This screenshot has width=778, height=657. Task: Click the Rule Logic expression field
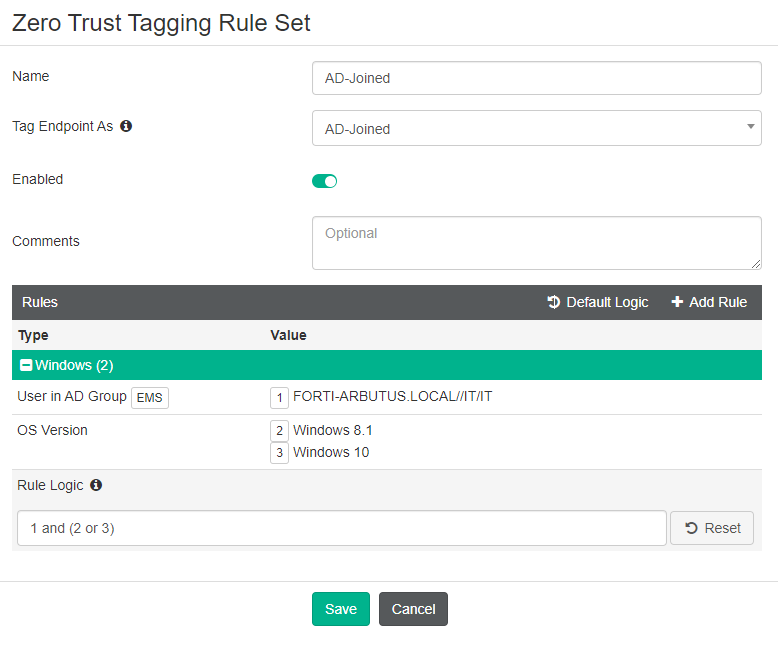point(342,528)
